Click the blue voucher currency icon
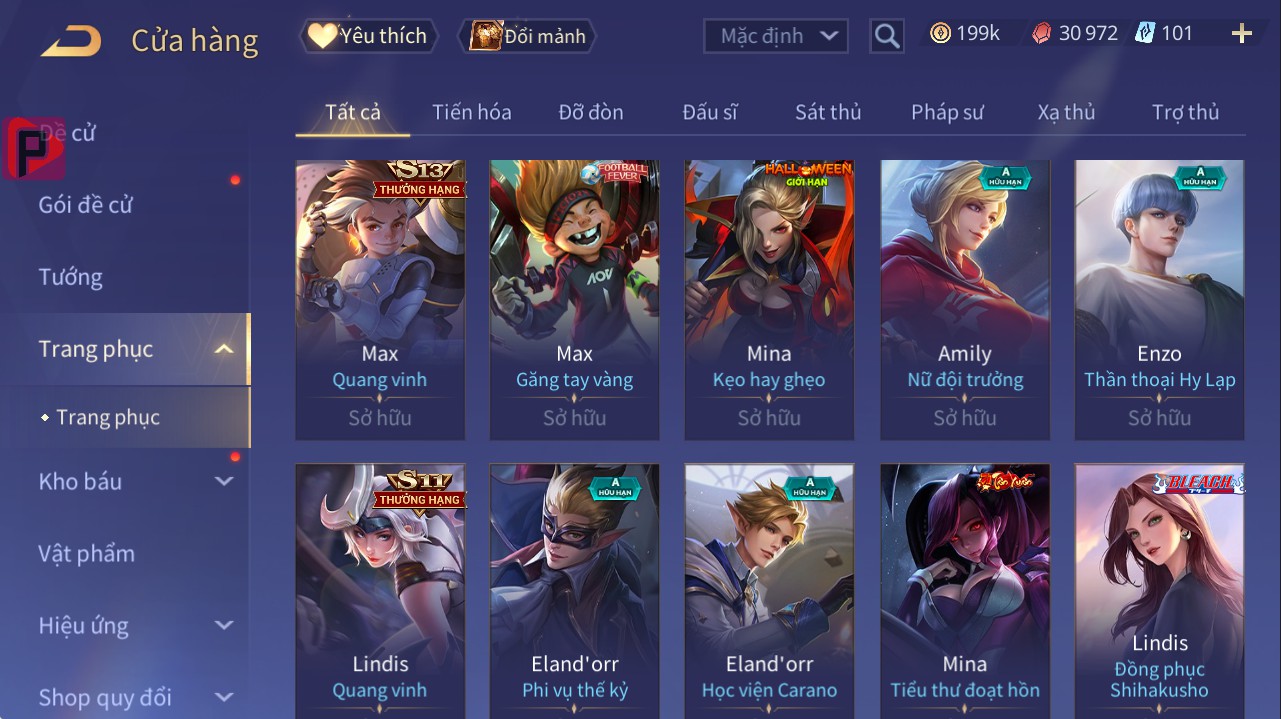The width and height of the screenshot is (1281, 719). tap(1145, 33)
